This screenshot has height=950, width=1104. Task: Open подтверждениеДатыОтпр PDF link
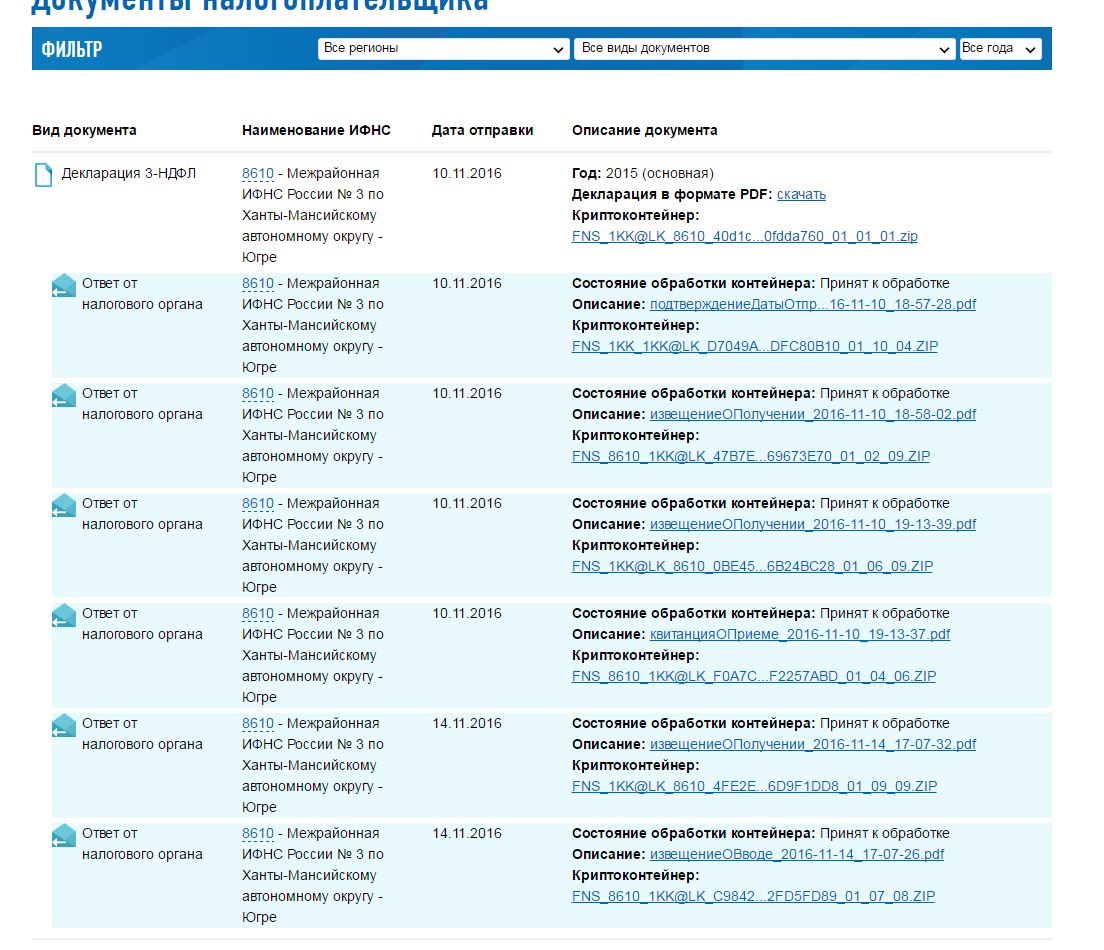(812, 304)
